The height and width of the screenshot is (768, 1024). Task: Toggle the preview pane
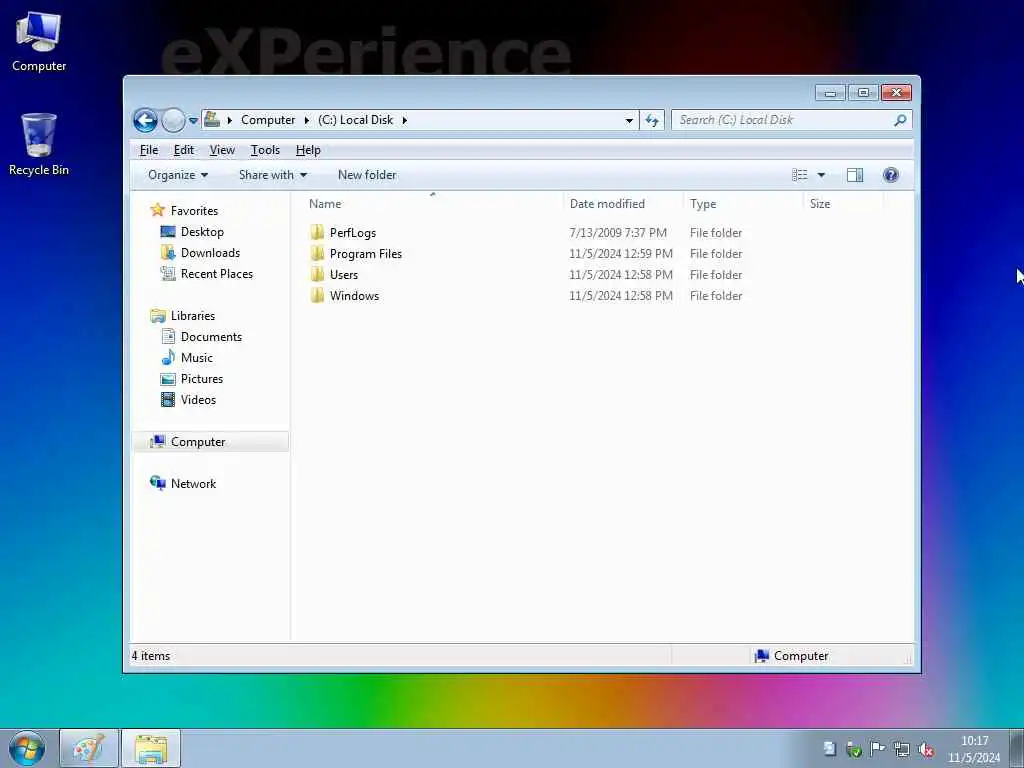(855, 175)
